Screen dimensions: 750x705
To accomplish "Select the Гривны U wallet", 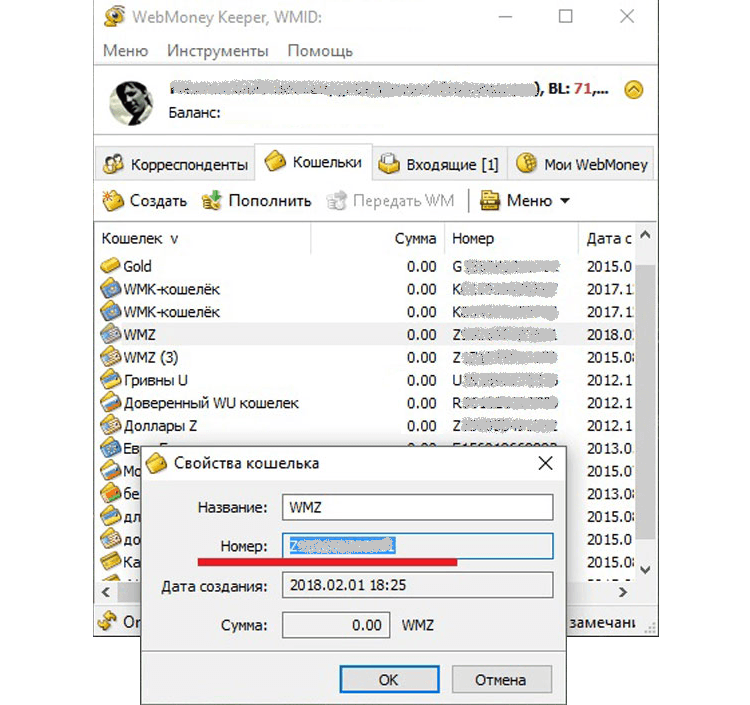I will click(366, 380).
